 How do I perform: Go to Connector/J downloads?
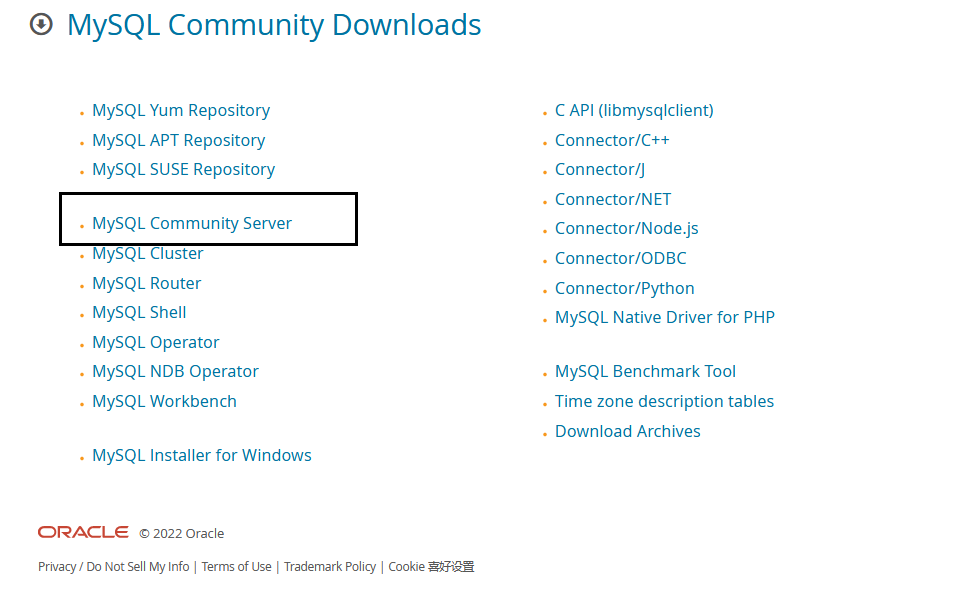(x=600, y=170)
